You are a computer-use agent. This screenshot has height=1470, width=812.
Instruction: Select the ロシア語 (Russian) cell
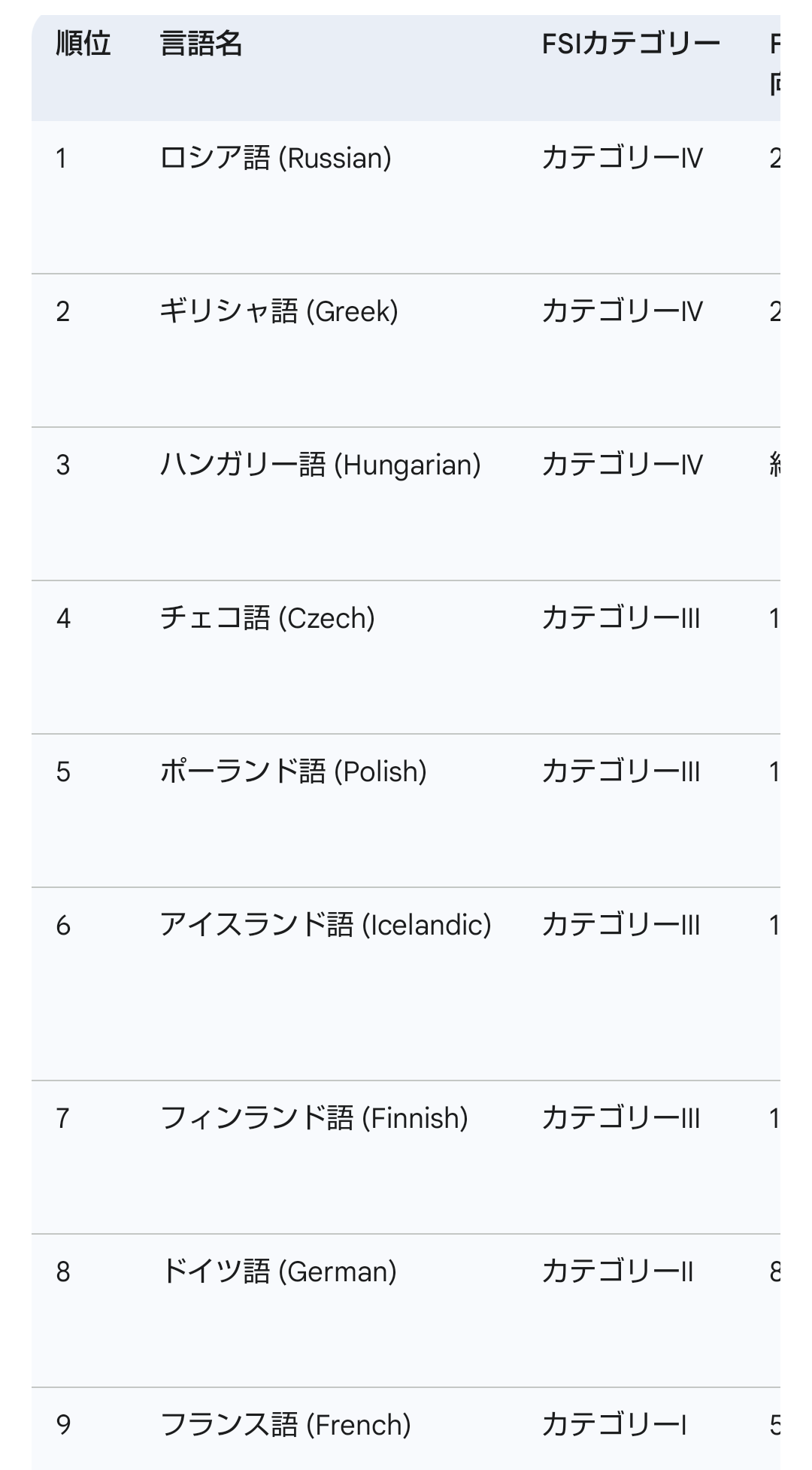(275, 159)
